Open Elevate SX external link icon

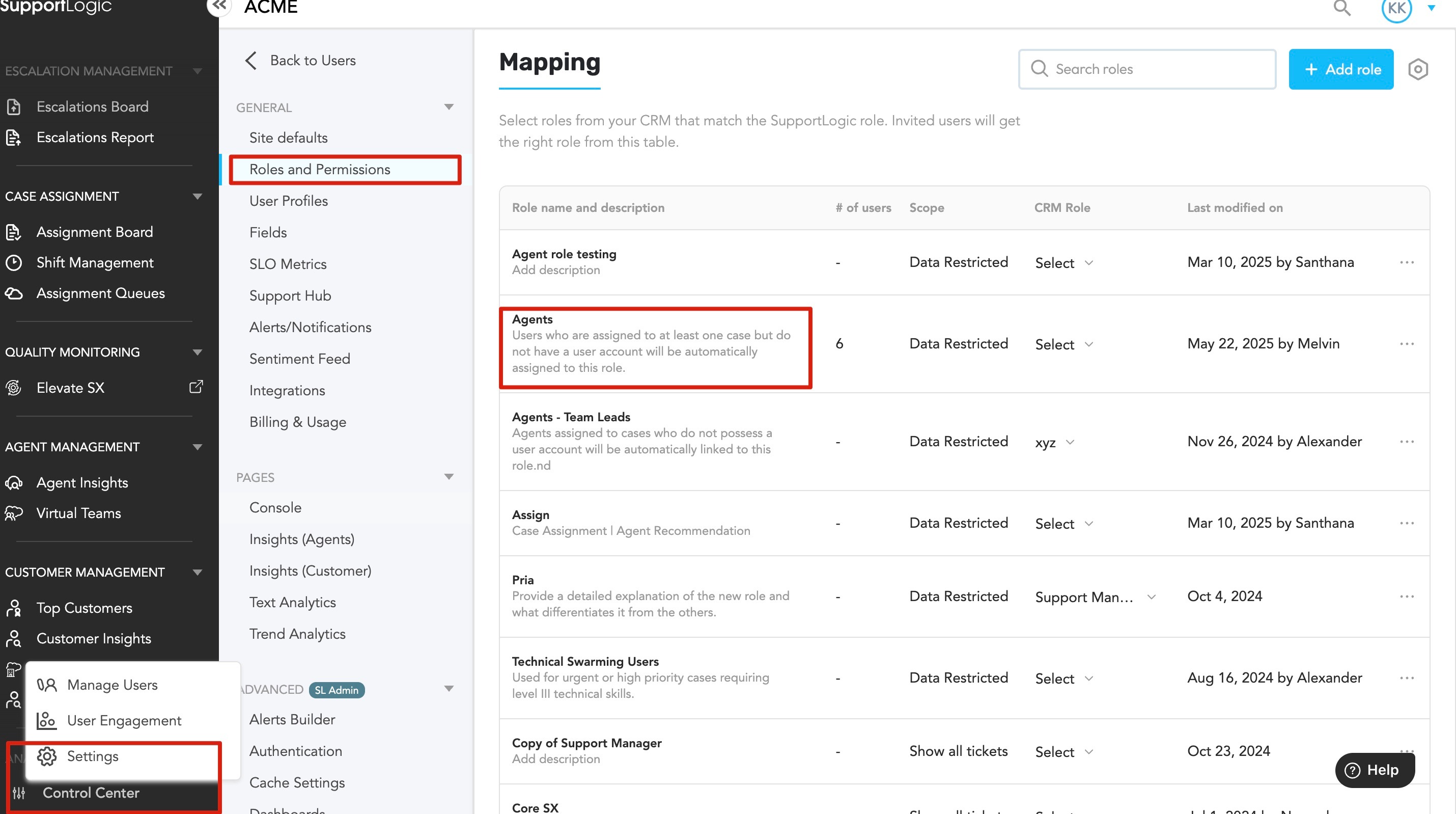[x=195, y=387]
